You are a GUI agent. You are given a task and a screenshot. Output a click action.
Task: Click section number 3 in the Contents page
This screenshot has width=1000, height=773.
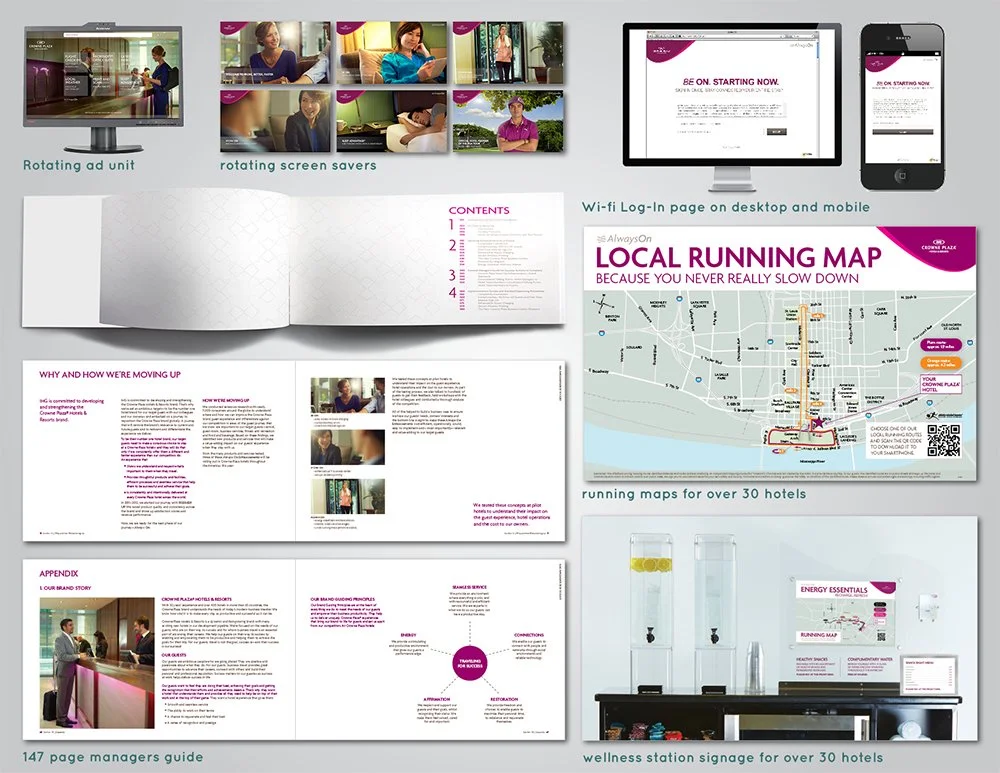pos(452,275)
